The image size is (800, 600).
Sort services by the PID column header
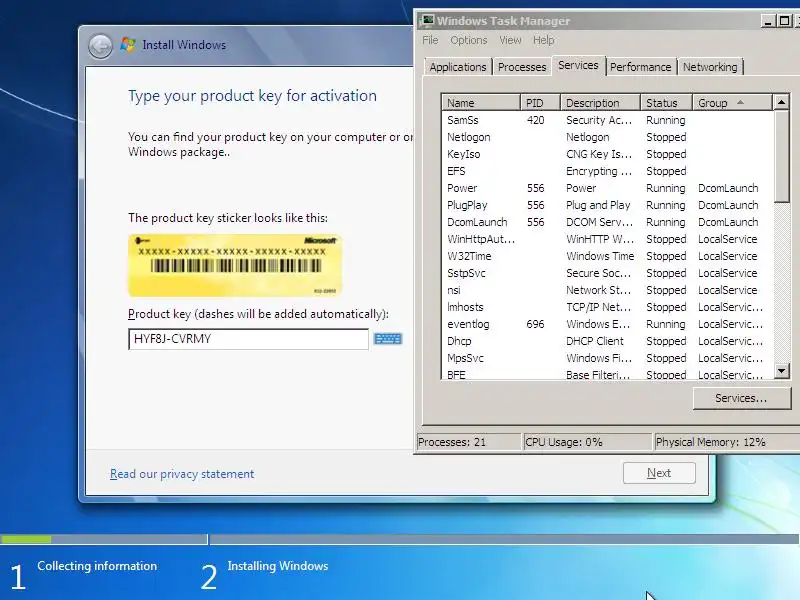click(x=540, y=103)
